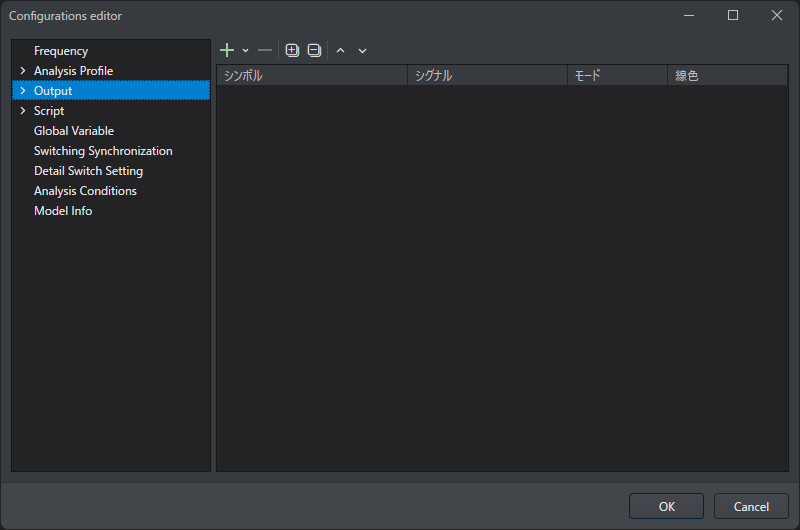Move item up with up arrow
Screen dimensions: 800x530
340,51
